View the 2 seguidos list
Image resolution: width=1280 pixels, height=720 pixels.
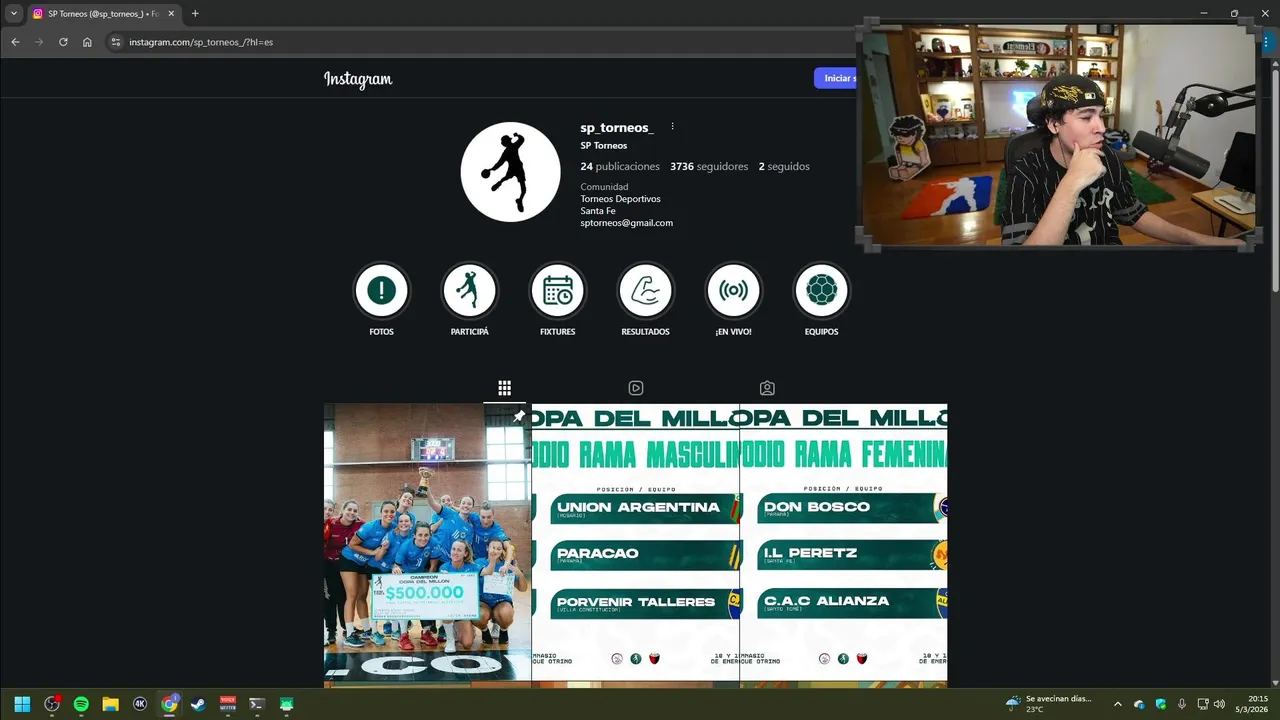[x=784, y=167]
